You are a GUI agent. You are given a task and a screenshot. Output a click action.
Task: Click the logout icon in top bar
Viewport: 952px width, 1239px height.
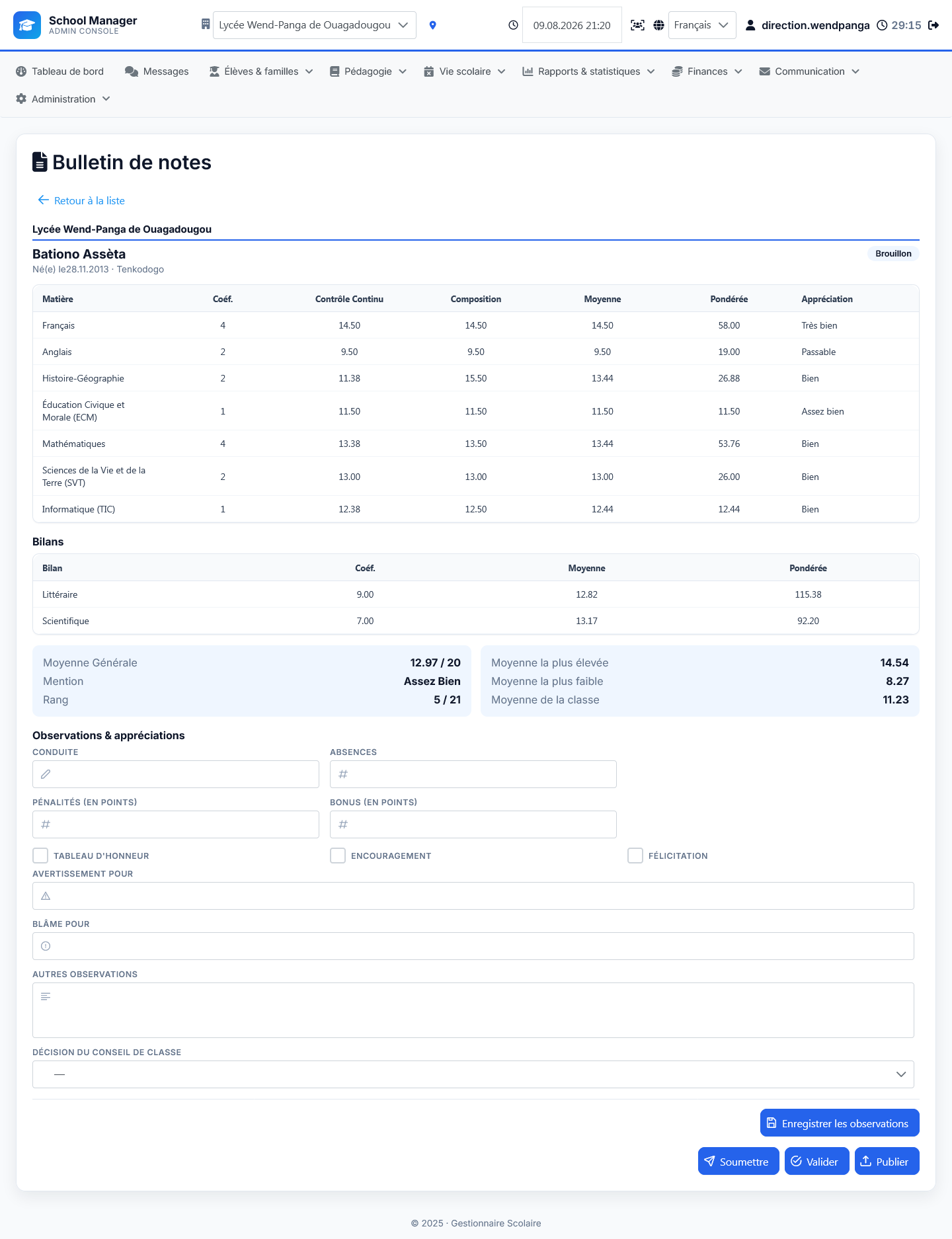click(933, 25)
